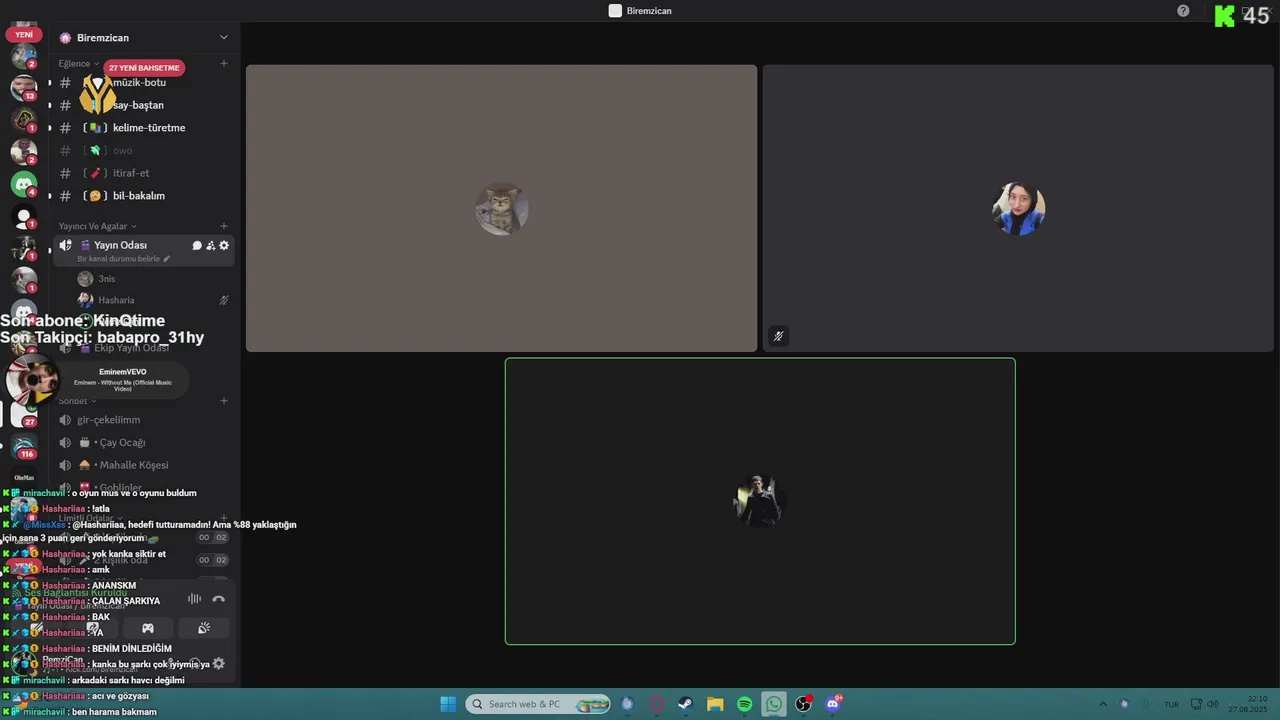The height and width of the screenshot is (720, 1280).
Task: Click invite people icon for Yayın Odası
Action: [x=210, y=245]
